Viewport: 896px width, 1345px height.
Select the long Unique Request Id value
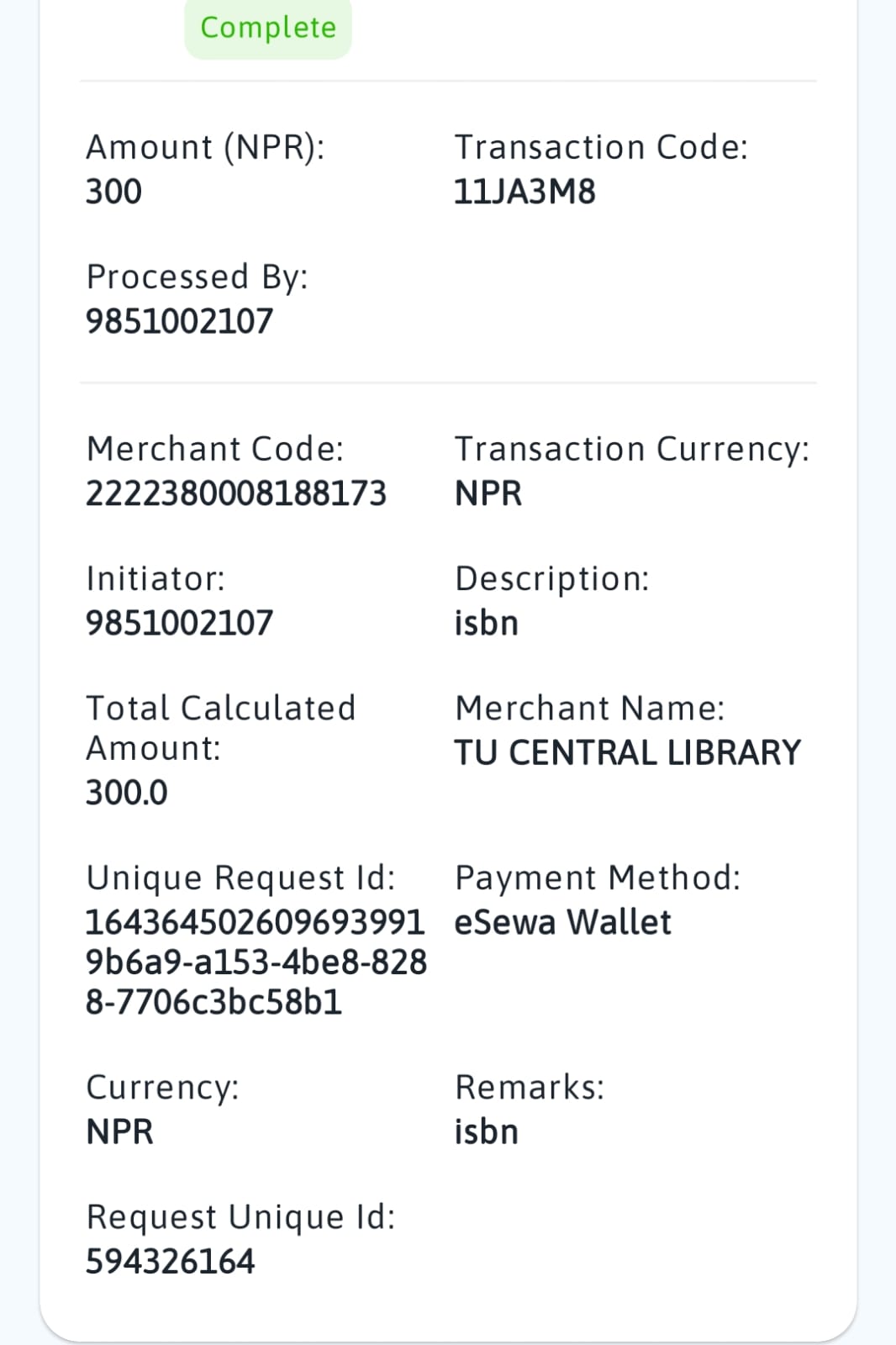pyautogui.click(x=256, y=962)
